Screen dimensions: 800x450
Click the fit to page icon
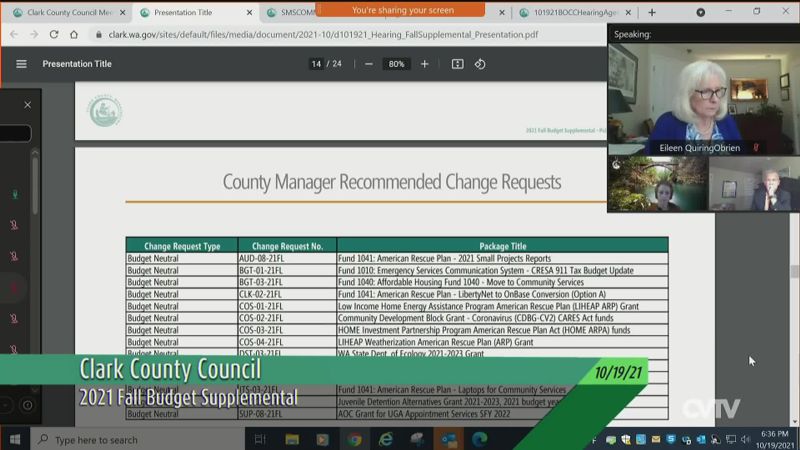click(457, 64)
